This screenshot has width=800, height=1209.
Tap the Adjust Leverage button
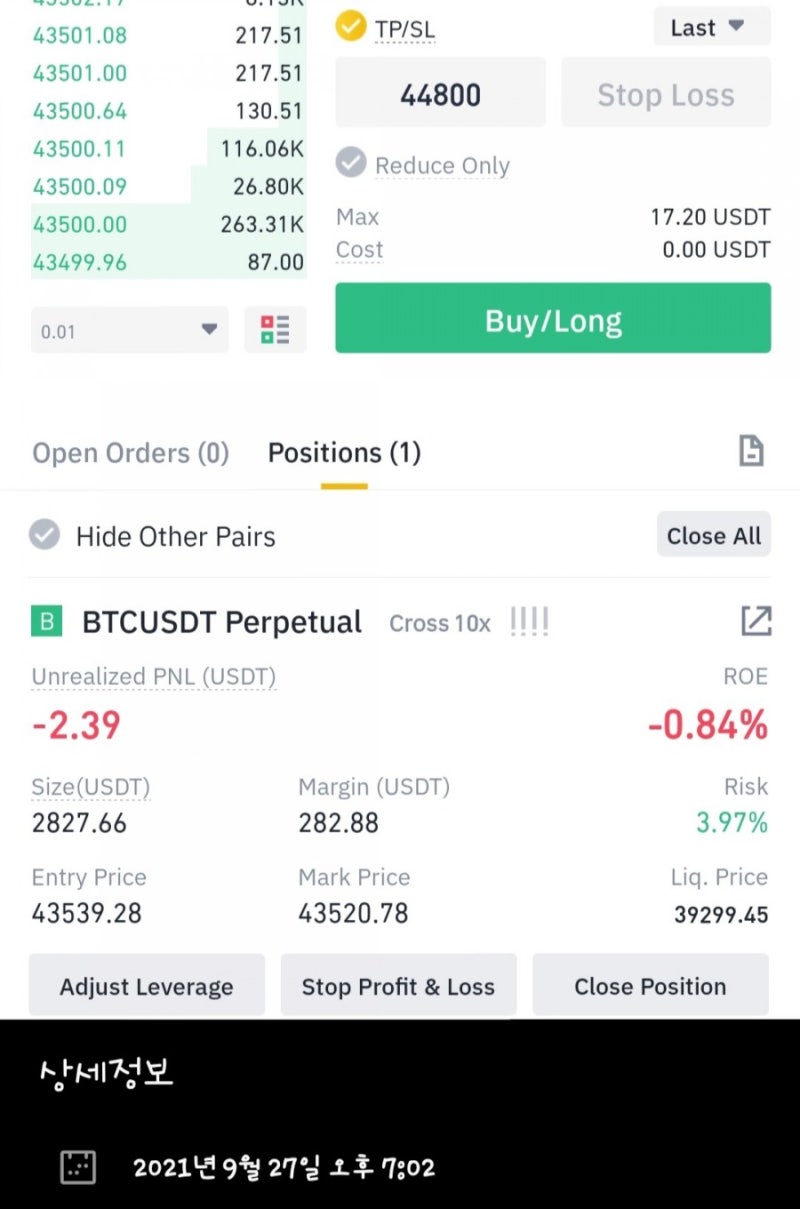tap(147, 985)
